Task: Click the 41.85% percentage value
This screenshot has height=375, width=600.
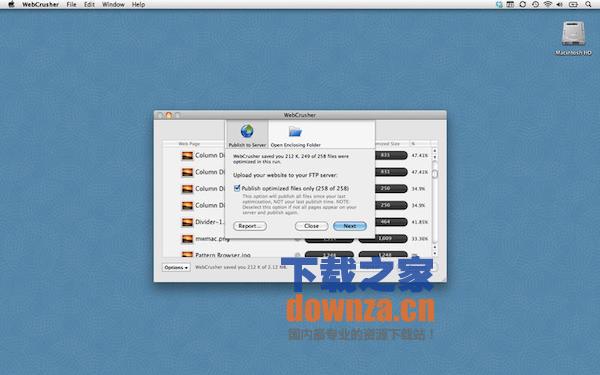Action: [x=420, y=222]
